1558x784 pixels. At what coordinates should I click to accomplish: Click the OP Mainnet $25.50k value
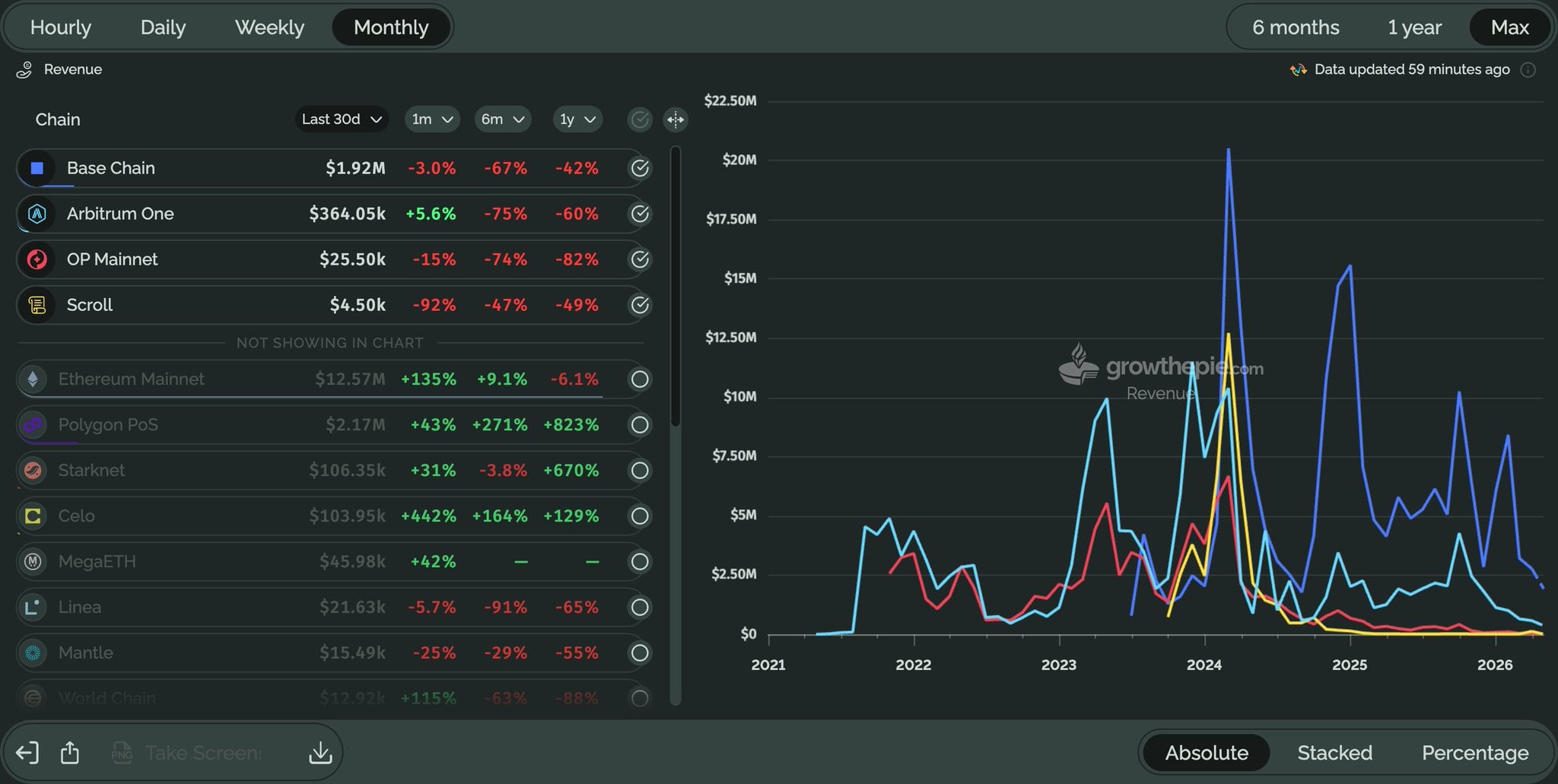click(x=352, y=259)
